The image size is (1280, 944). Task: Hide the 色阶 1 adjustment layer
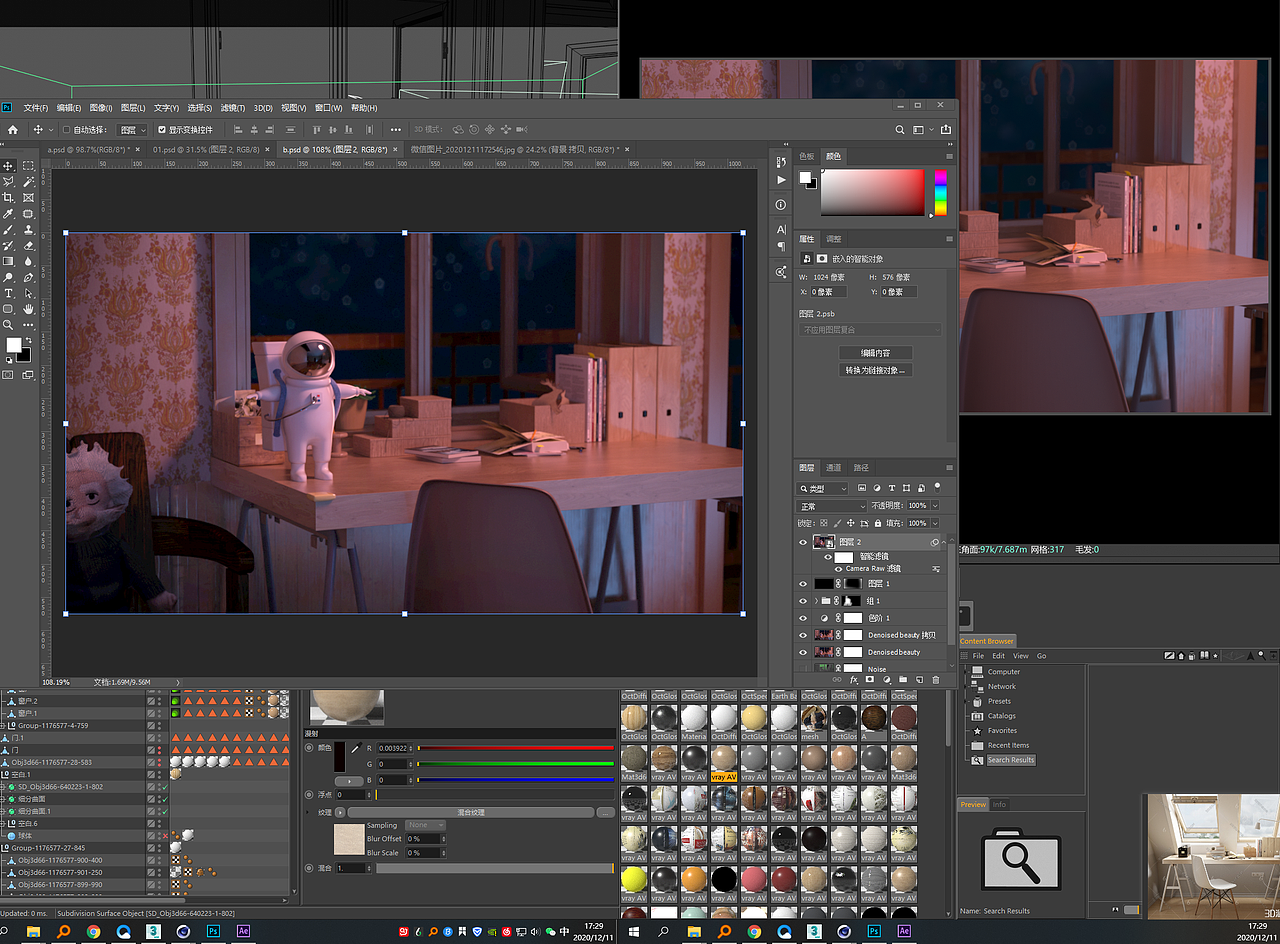click(x=803, y=618)
